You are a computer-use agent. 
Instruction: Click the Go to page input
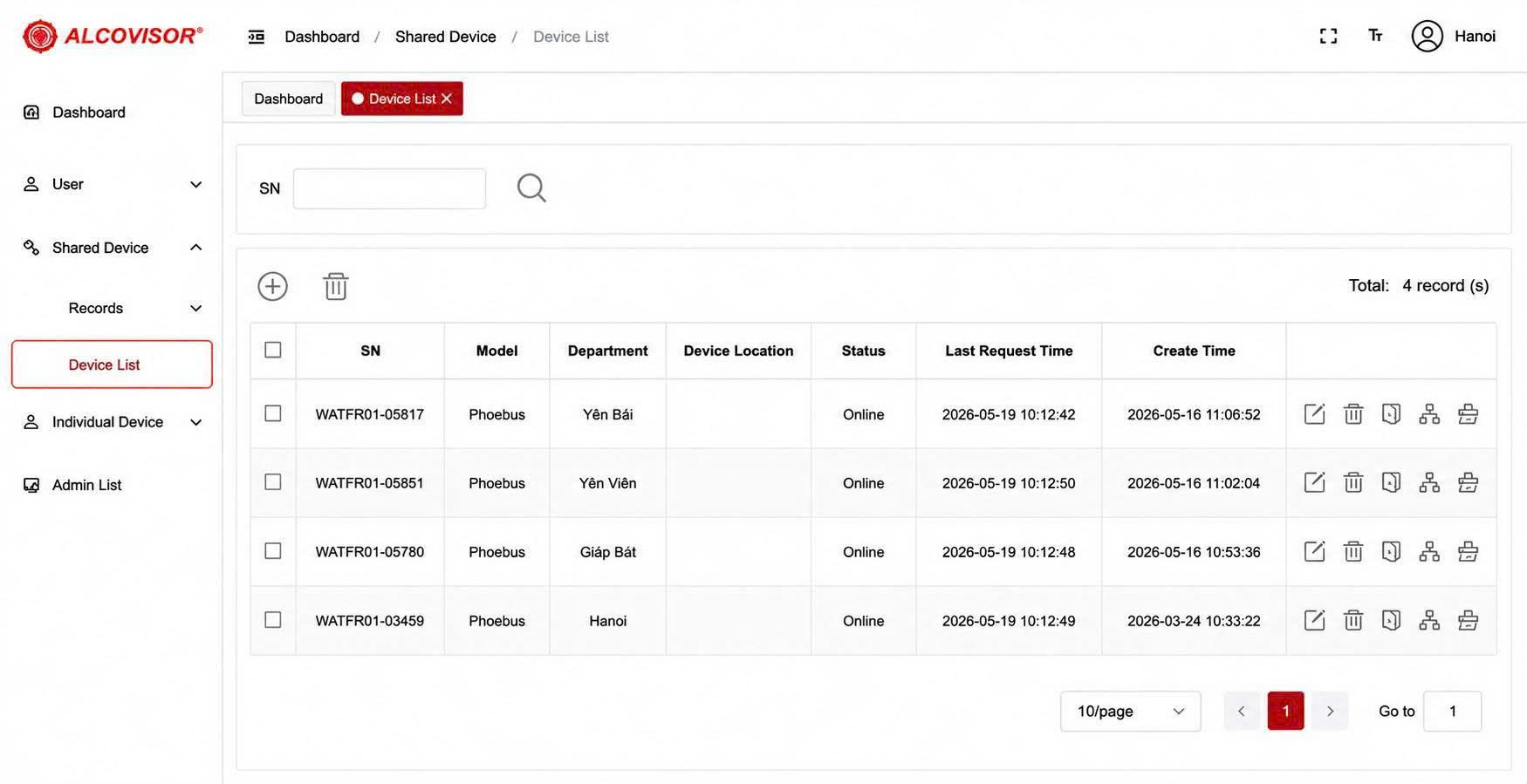point(1452,712)
